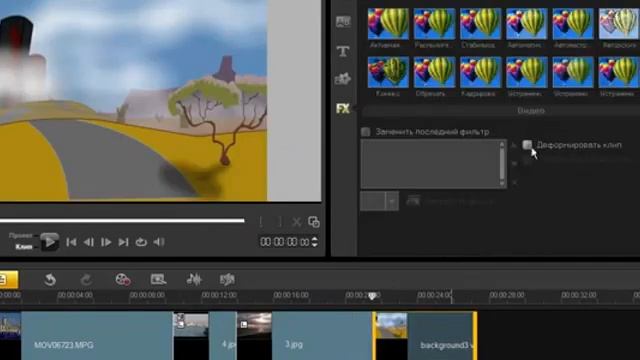Play the clip in preview
The width and height of the screenshot is (640, 360).
click(49, 242)
